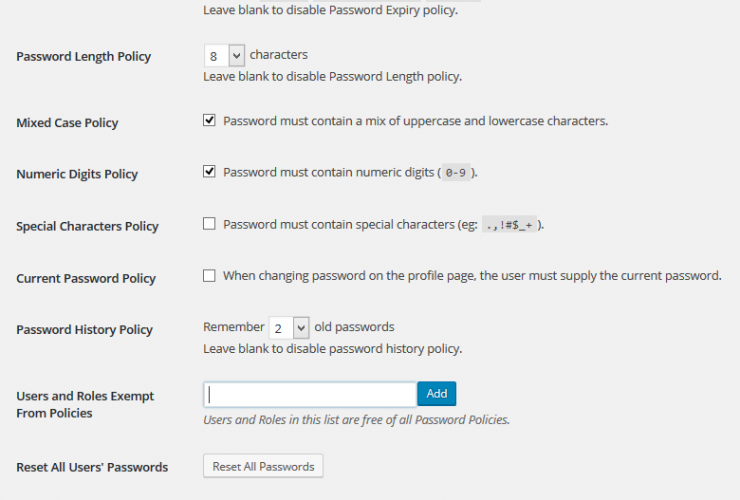Disable the Numeric Digits Policy checkbox
The image size is (740, 500).
209,172
